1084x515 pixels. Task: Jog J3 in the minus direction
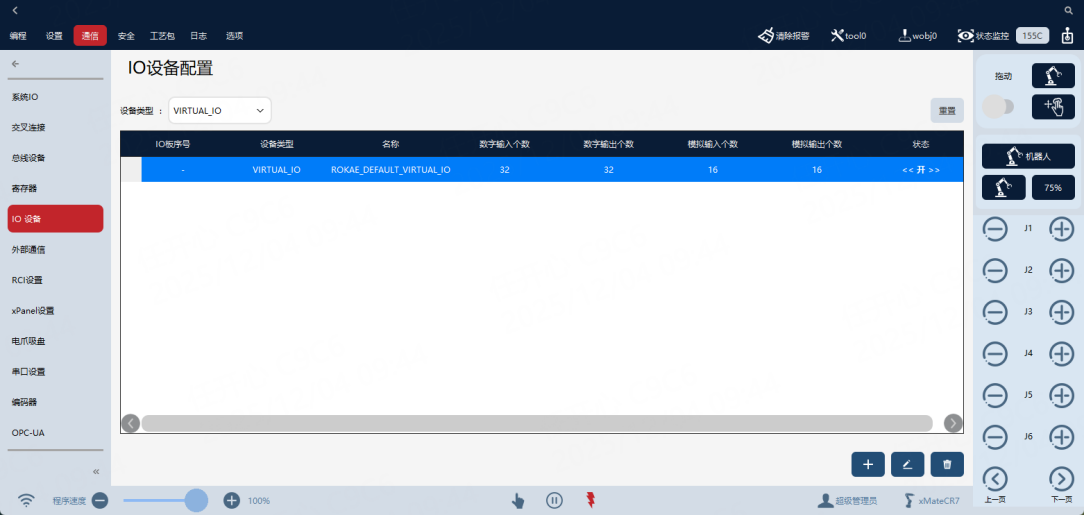pyautogui.click(x=995, y=312)
